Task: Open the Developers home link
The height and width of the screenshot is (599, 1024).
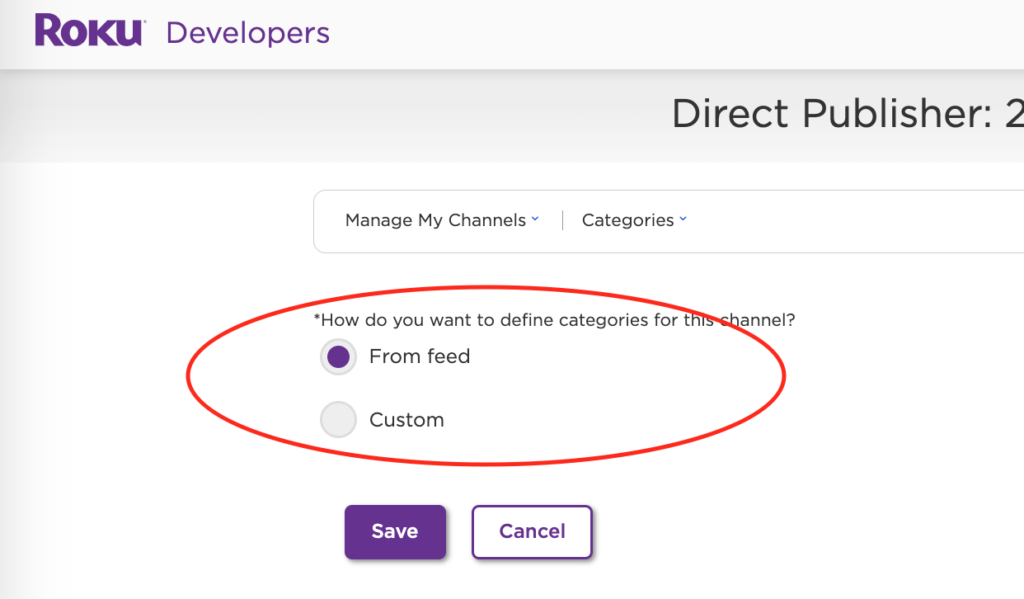Action: pos(247,32)
